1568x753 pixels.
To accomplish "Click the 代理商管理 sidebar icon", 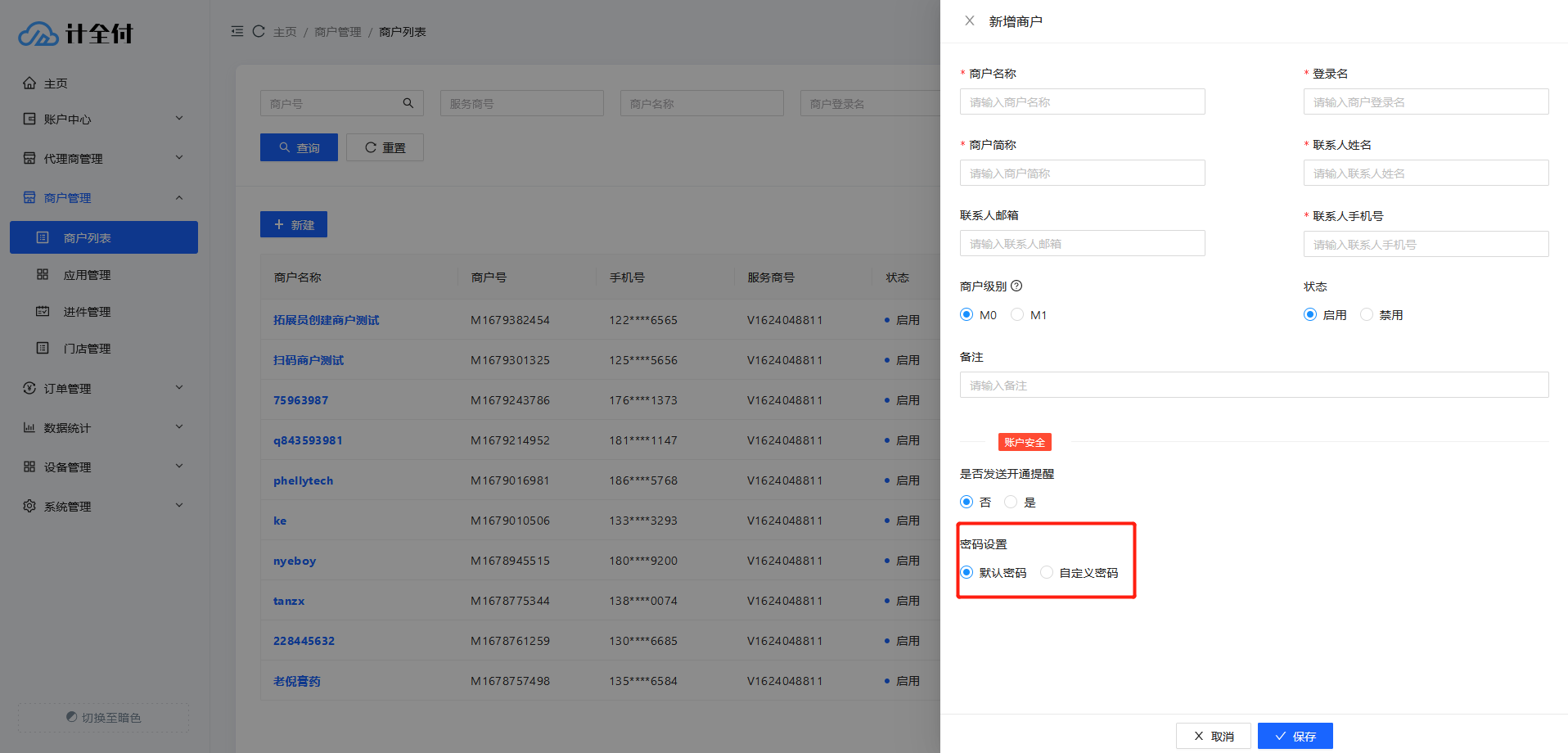I will [x=29, y=158].
